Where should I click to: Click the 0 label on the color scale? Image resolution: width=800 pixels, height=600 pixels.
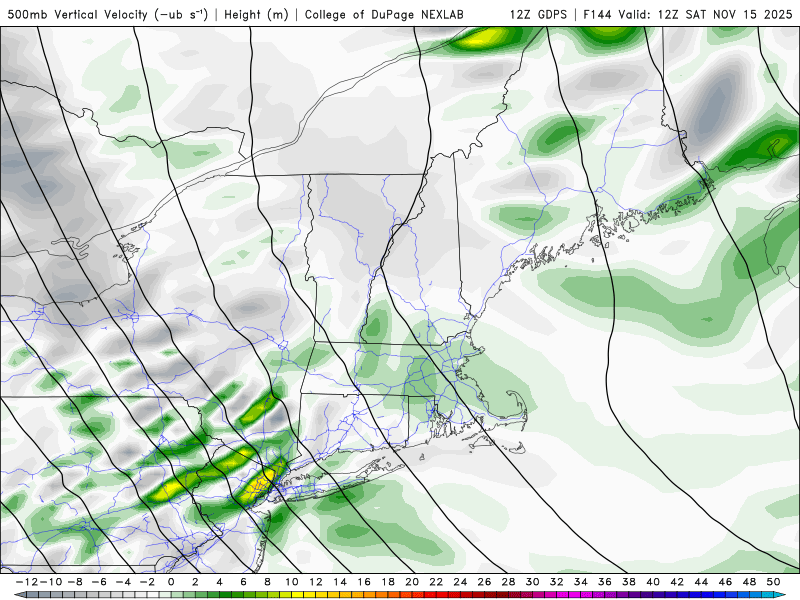pyautogui.click(x=171, y=582)
